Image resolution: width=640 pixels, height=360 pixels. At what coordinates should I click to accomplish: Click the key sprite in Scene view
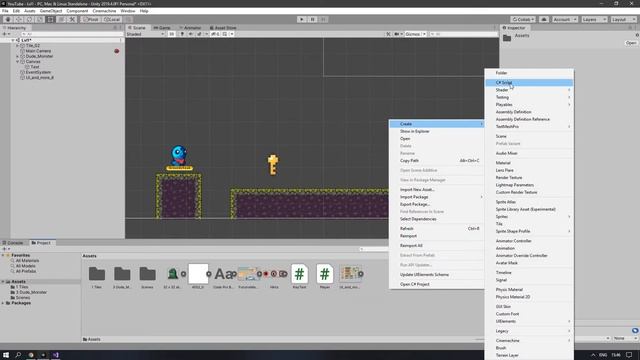pyautogui.click(x=273, y=165)
